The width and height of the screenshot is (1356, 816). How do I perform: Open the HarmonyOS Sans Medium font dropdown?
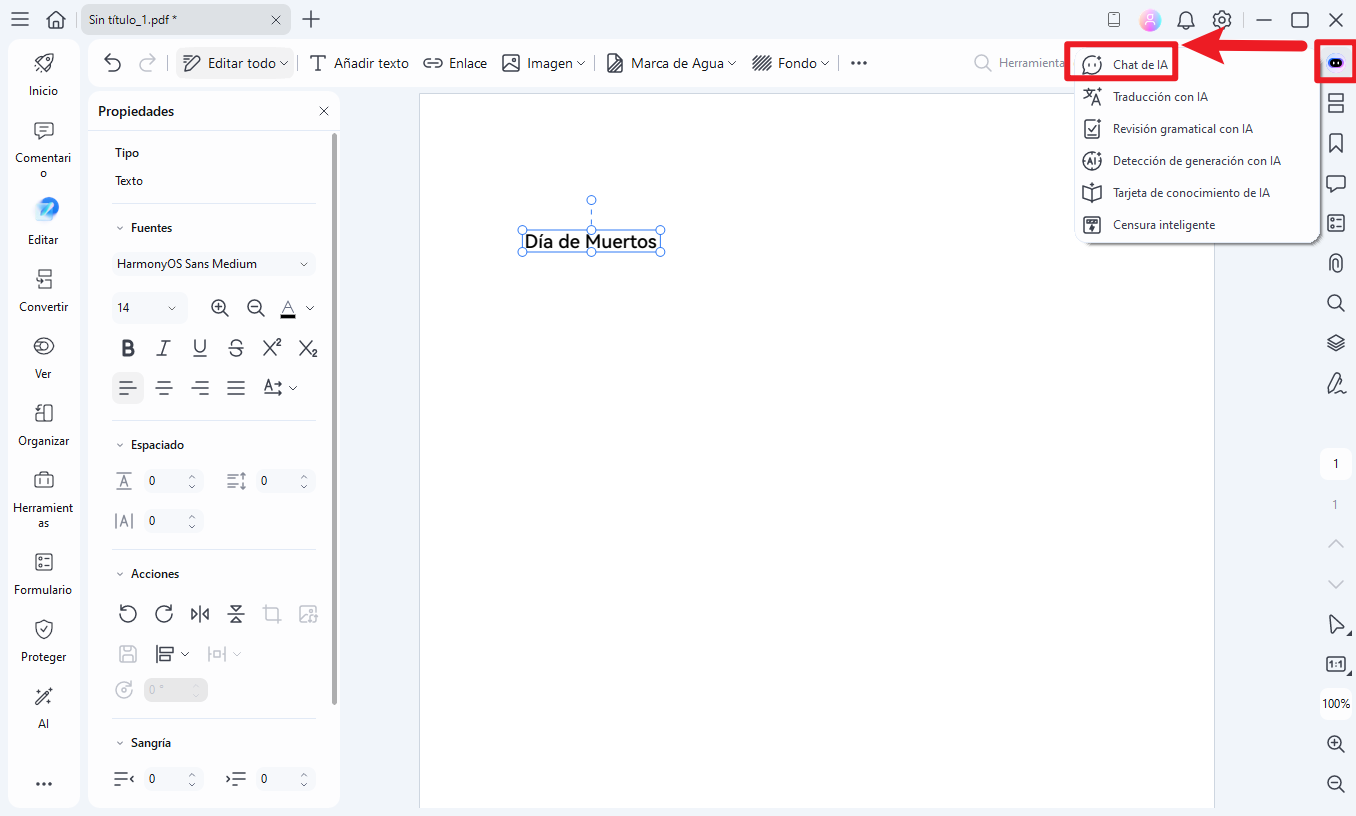point(213,264)
